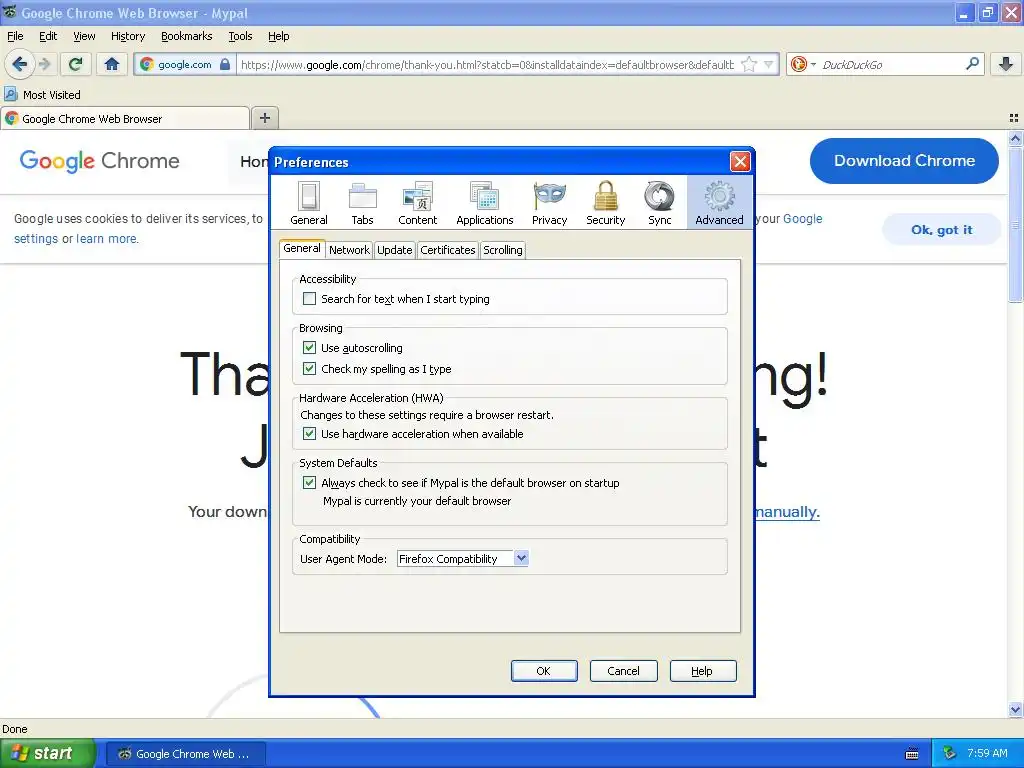Follow the settings link in cookie notice
The height and width of the screenshot is (768, 1024).
36,238
